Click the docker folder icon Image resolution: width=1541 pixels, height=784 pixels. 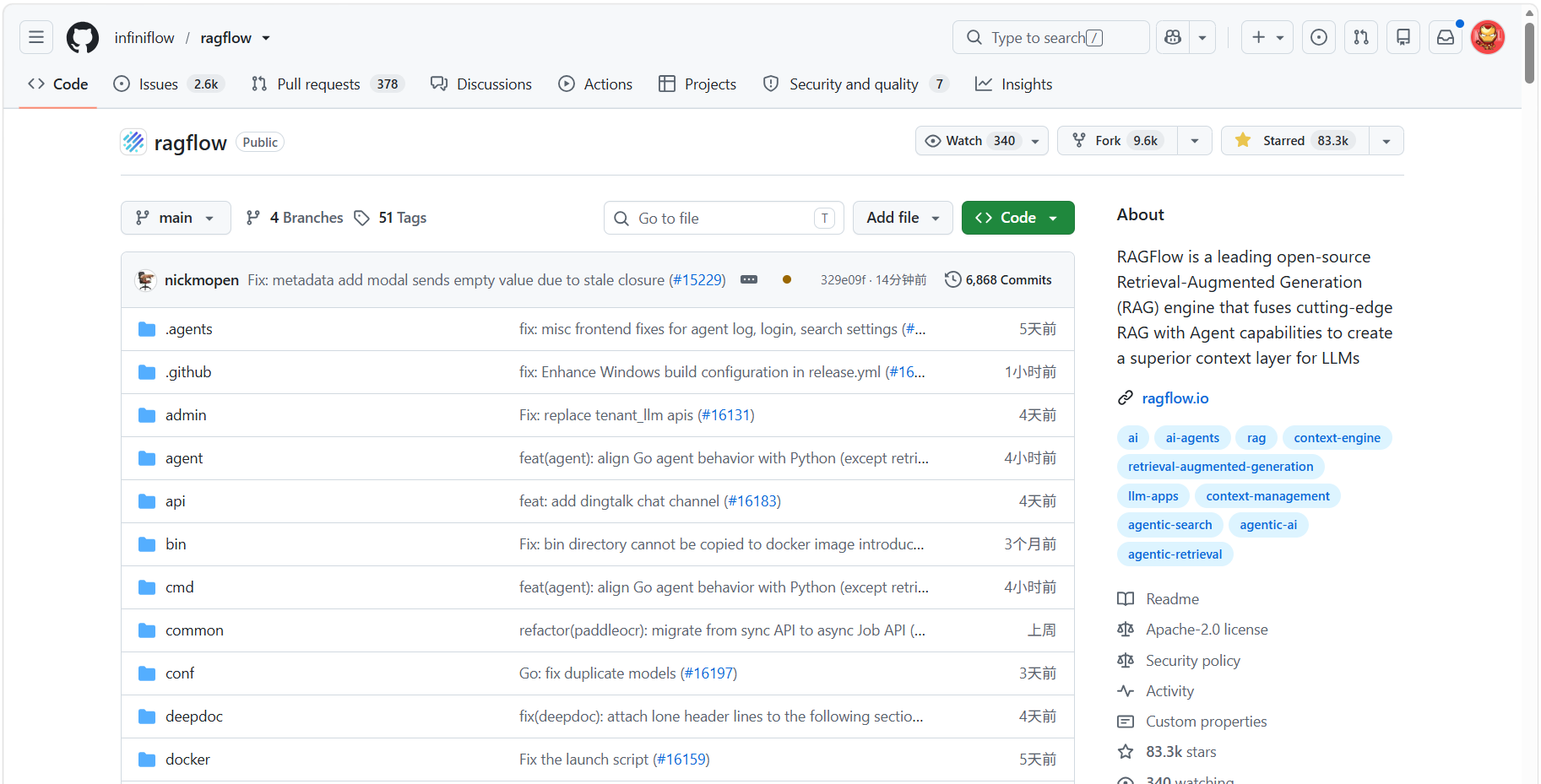point(147,760)
